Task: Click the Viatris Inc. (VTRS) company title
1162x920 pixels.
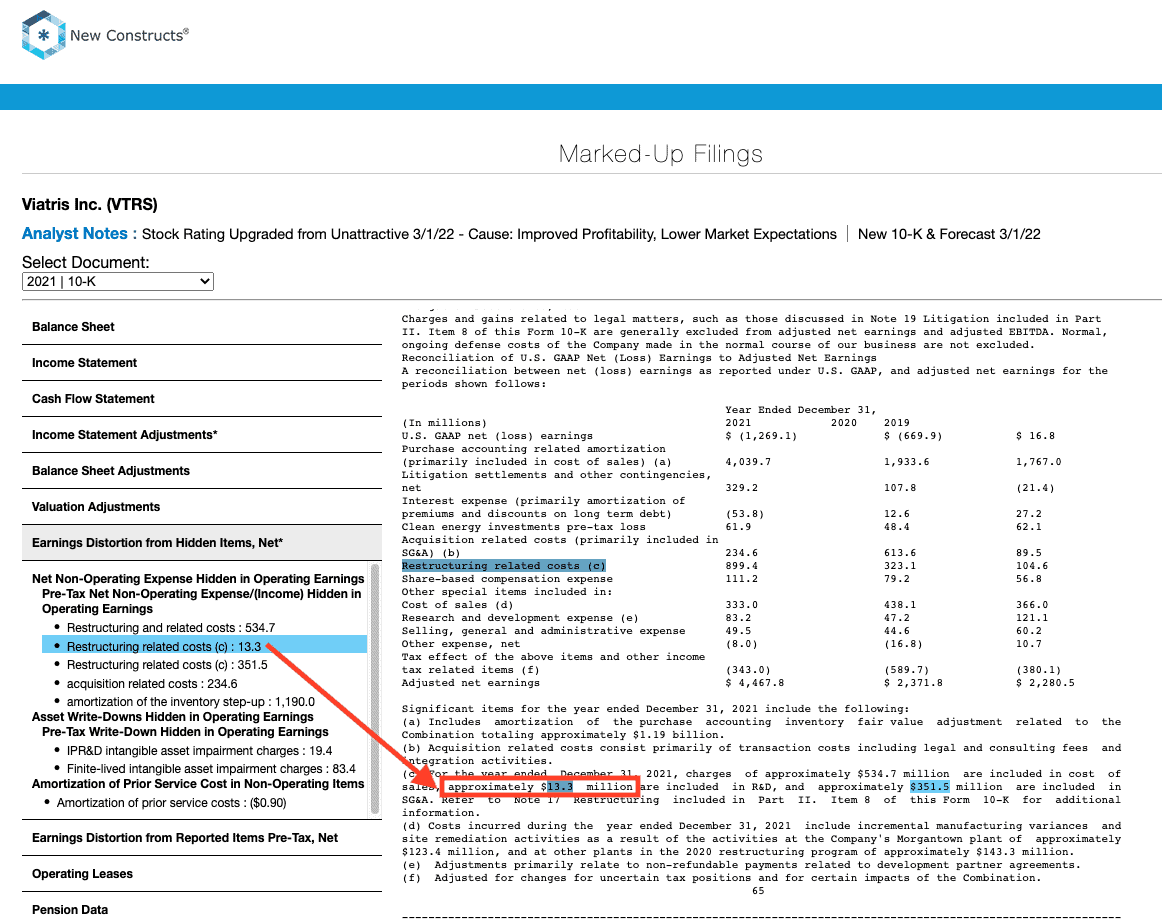Action: coord(90,205)
